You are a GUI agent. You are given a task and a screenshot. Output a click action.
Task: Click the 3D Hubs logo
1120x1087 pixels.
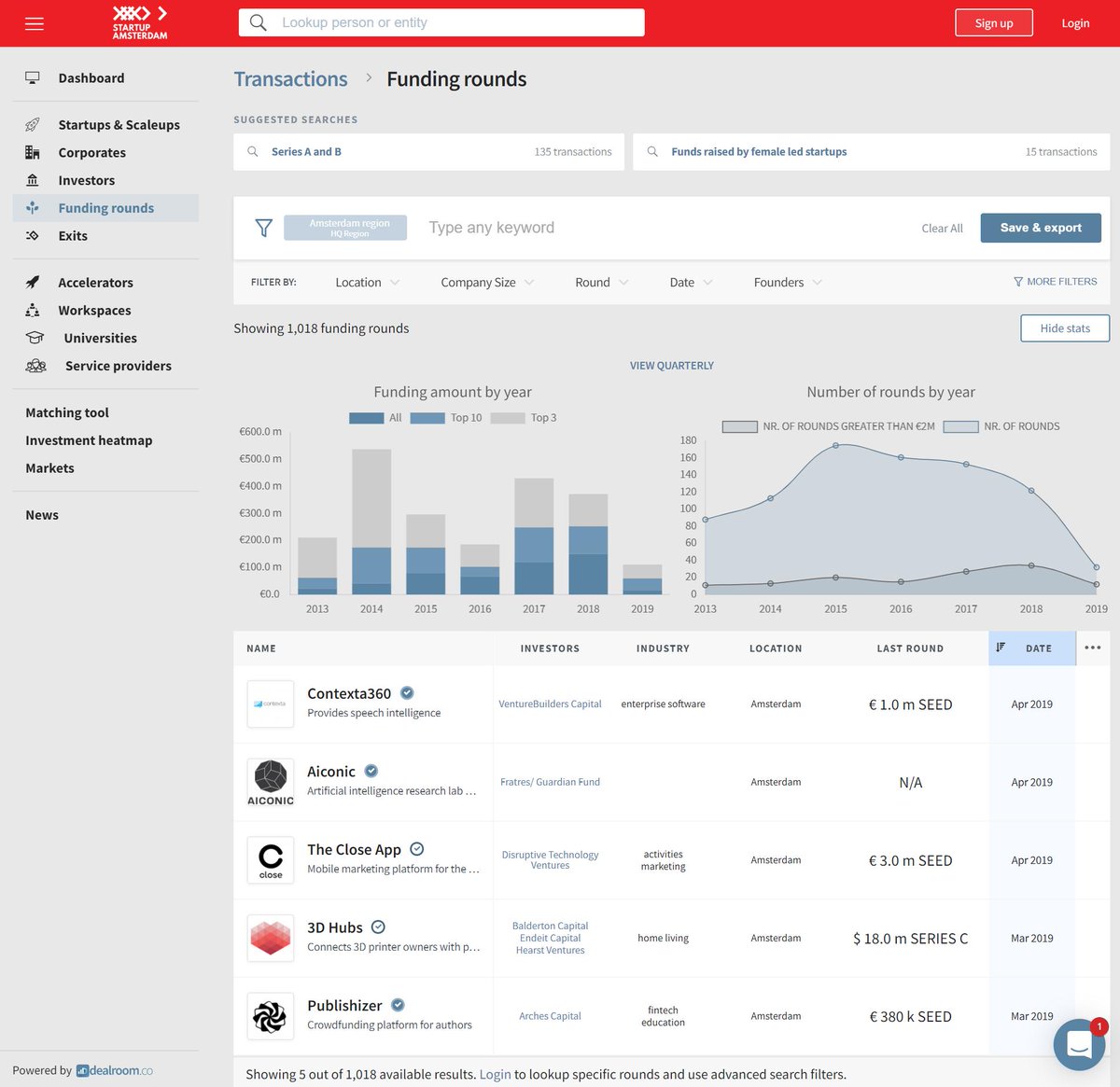(x=271, y=938)
